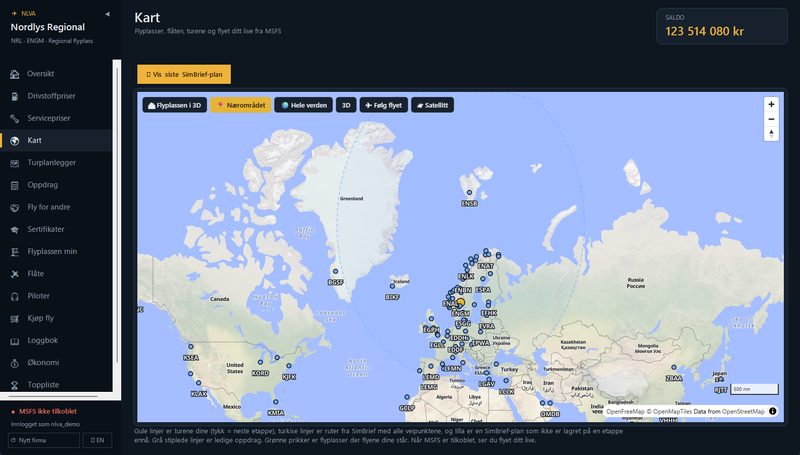800x455 pixels.
Task: Open the OpenStreetMap attribution link
Action: click(x=743, y=411)
